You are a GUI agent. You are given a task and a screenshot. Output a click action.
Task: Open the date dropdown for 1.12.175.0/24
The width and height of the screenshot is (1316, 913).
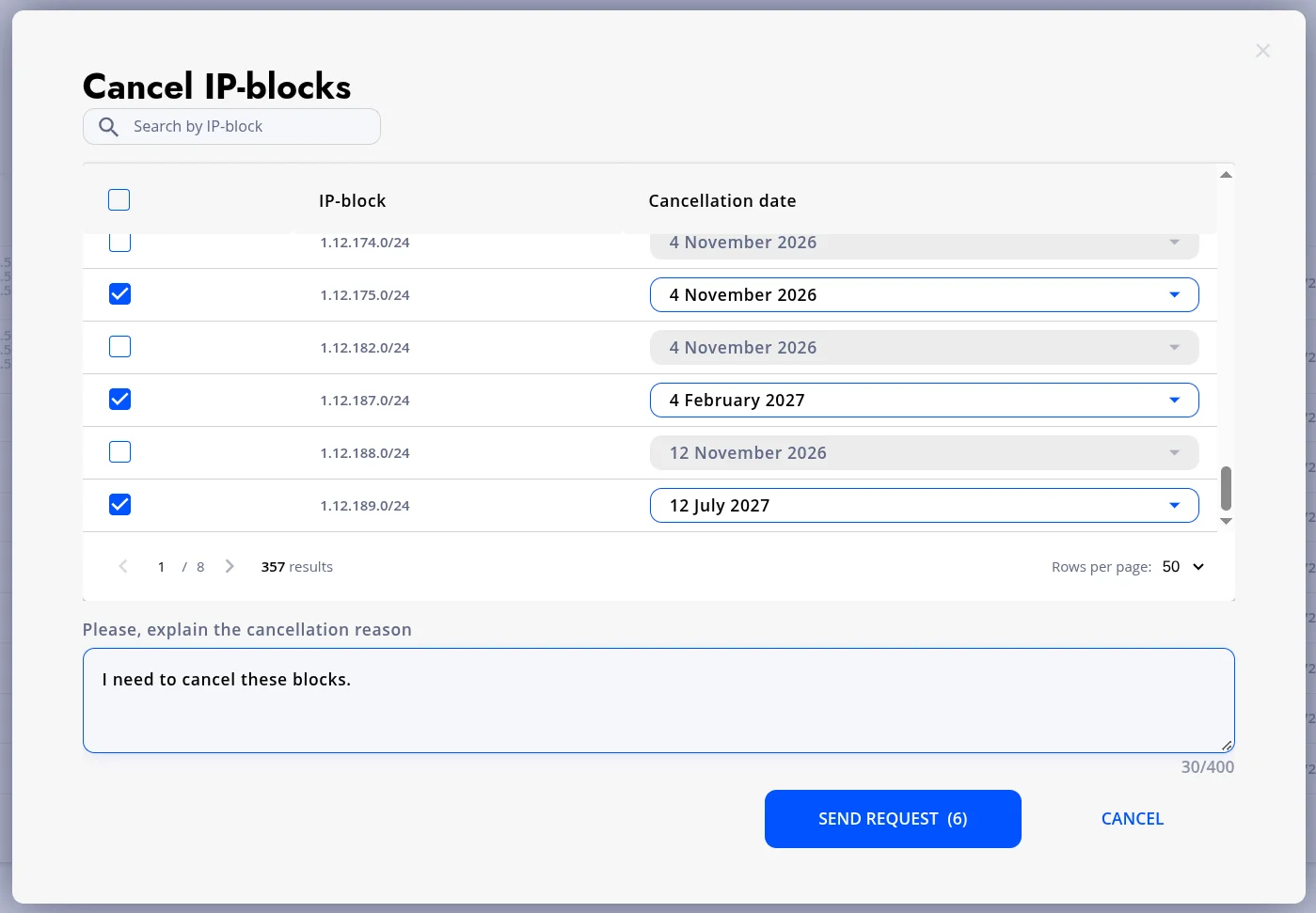click(924, 295)
